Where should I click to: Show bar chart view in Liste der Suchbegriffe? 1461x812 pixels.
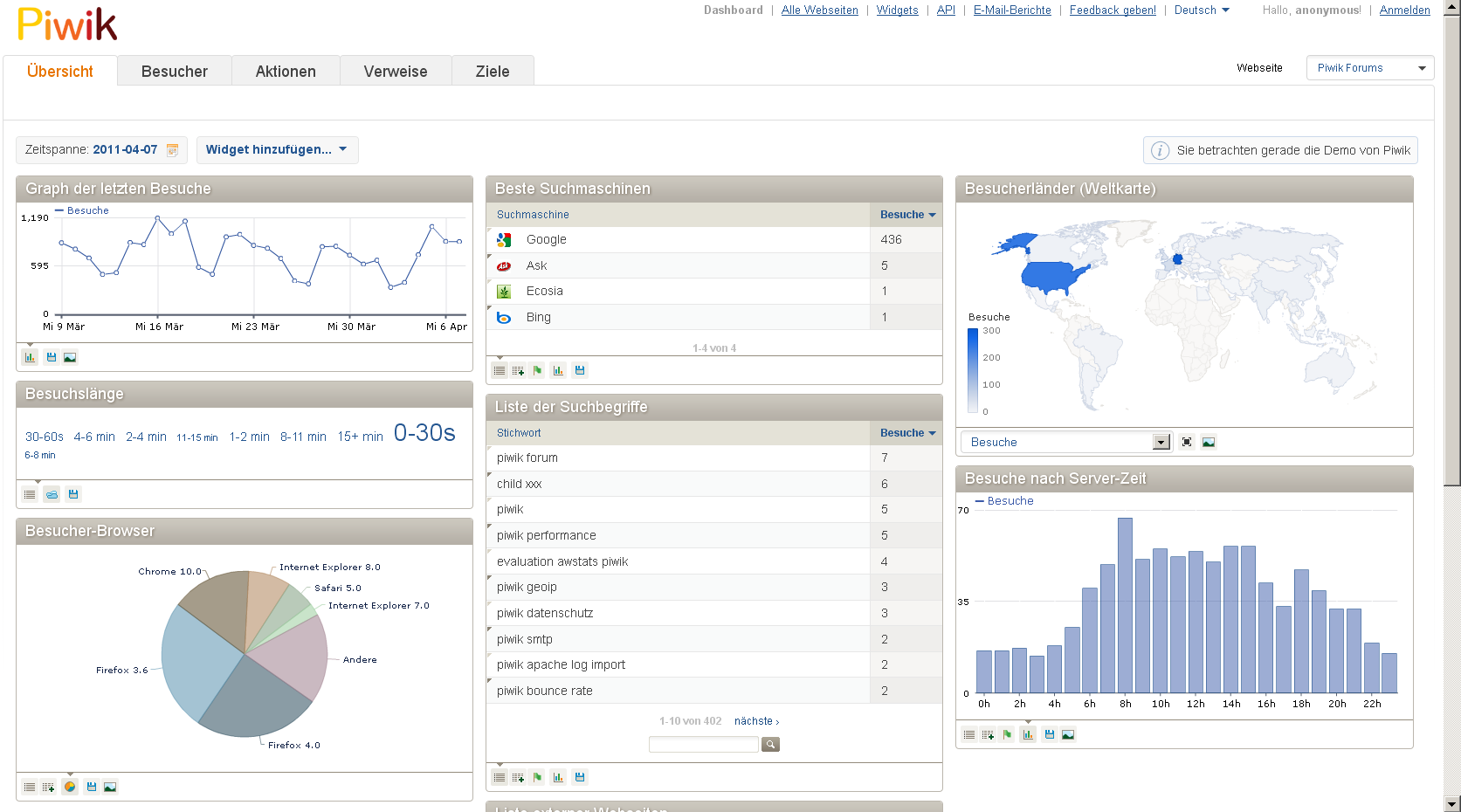point(558,777)
